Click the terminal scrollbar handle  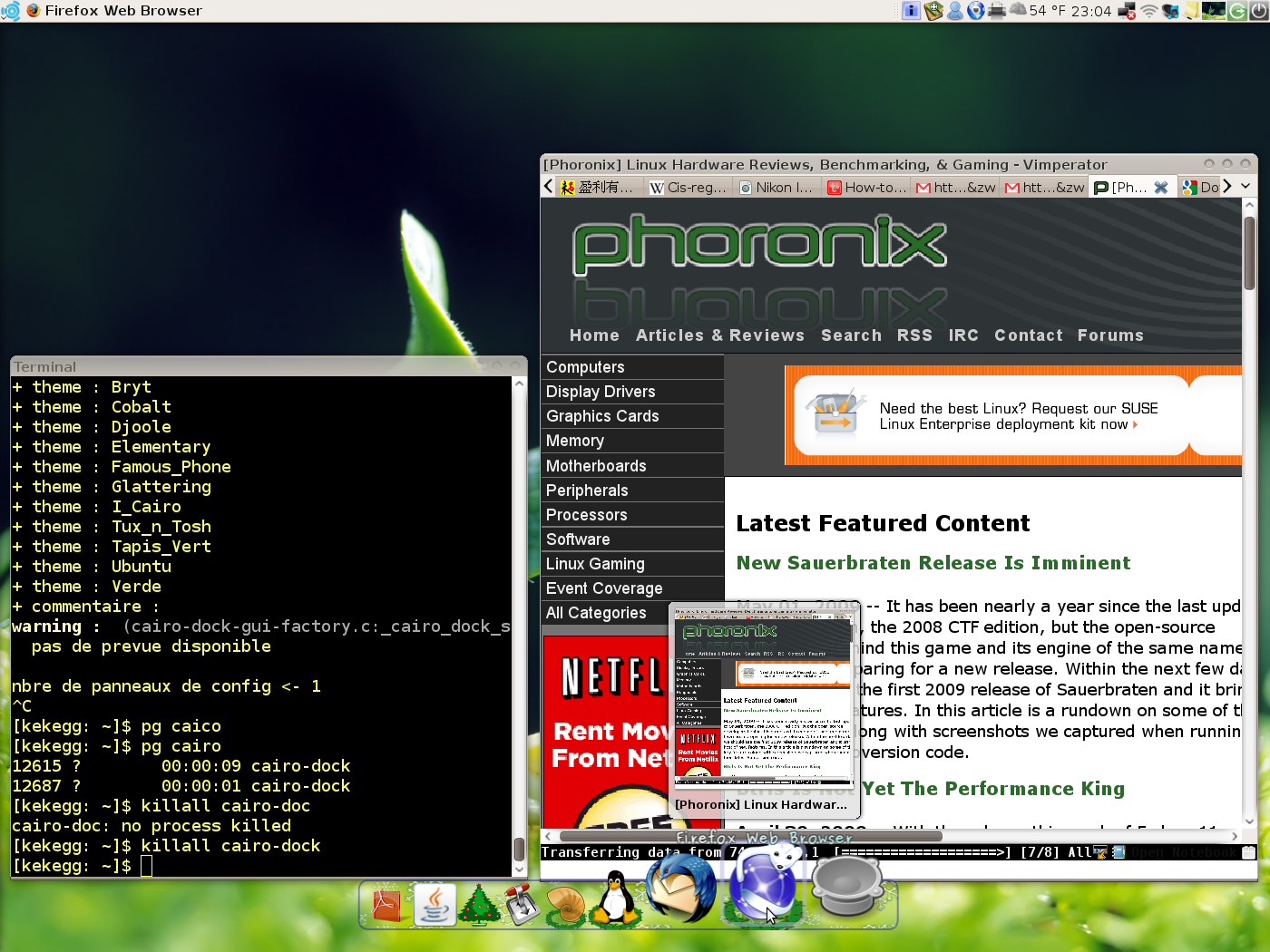520,850
